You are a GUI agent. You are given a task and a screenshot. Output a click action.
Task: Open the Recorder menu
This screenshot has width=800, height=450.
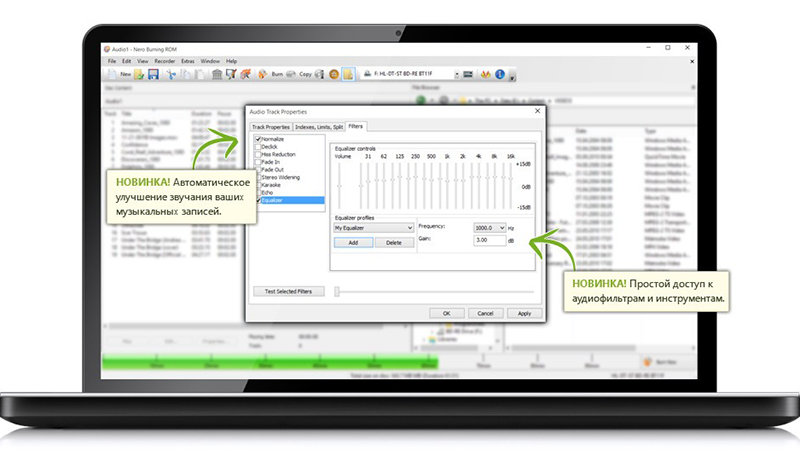(x=164, y=61)
